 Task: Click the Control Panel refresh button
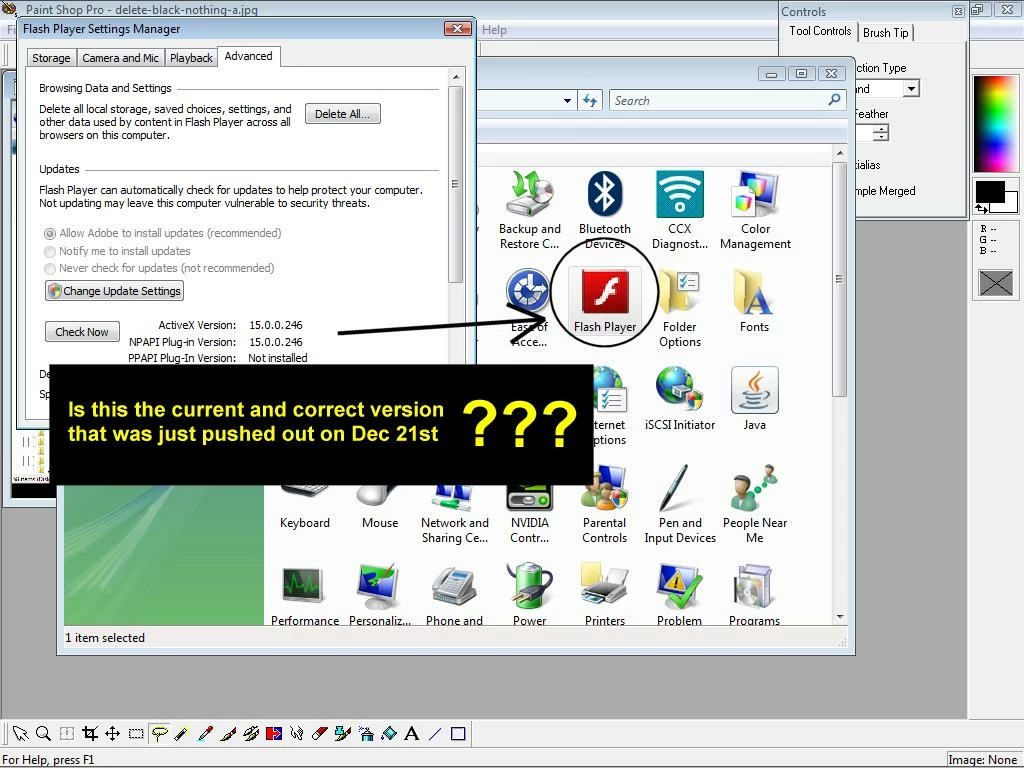click(x=590, y=101)
